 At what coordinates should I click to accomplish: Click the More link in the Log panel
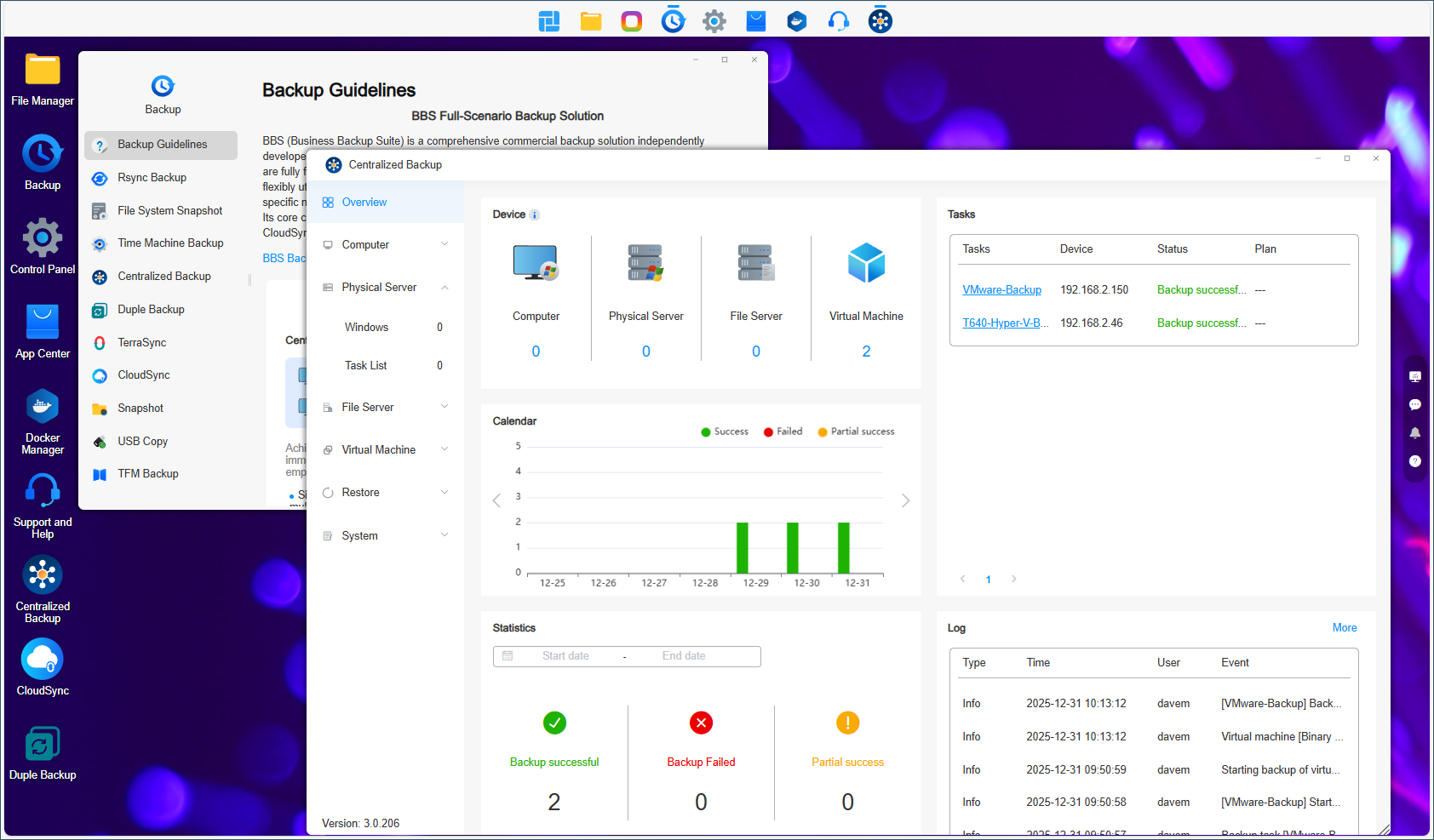pos(1345,627)
